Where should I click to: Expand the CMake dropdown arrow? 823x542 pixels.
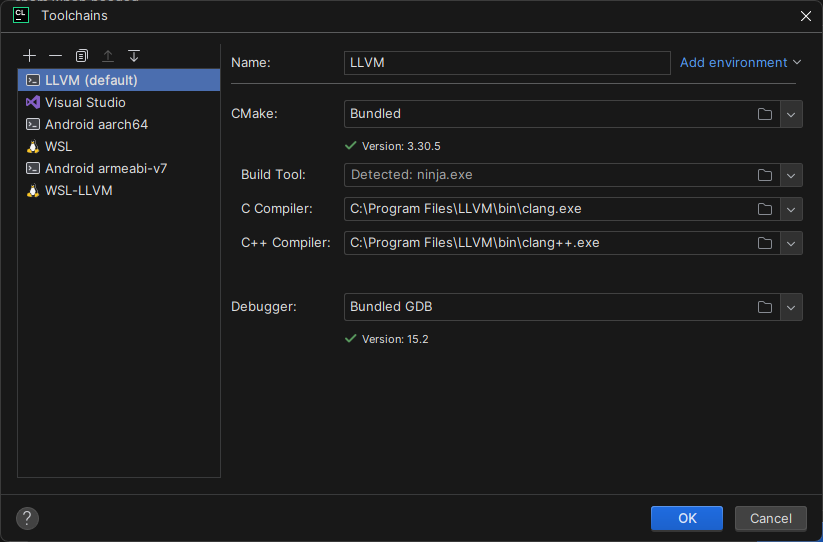(791, 114)
